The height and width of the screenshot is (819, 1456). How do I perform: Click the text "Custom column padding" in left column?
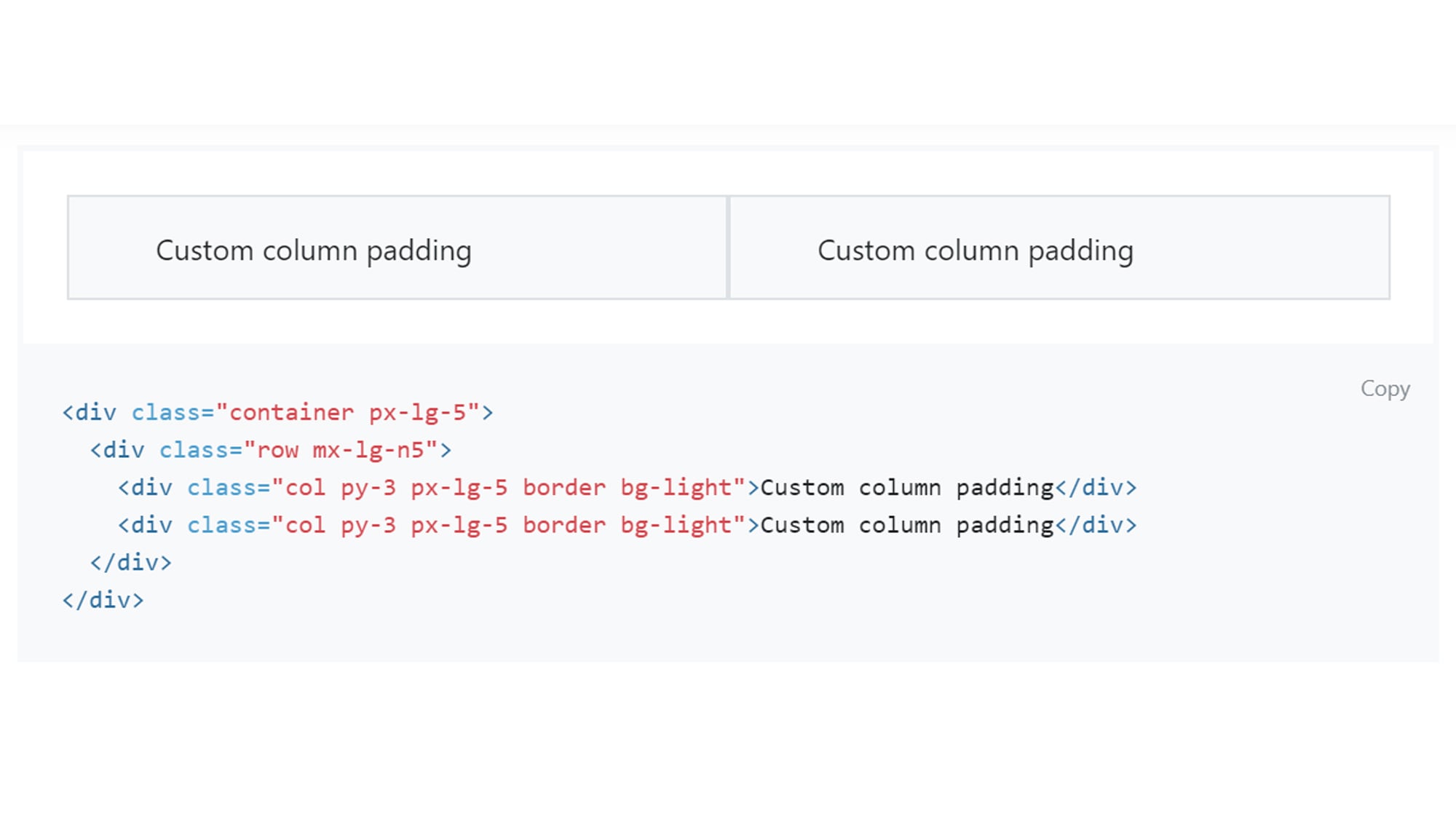[314, 251]
